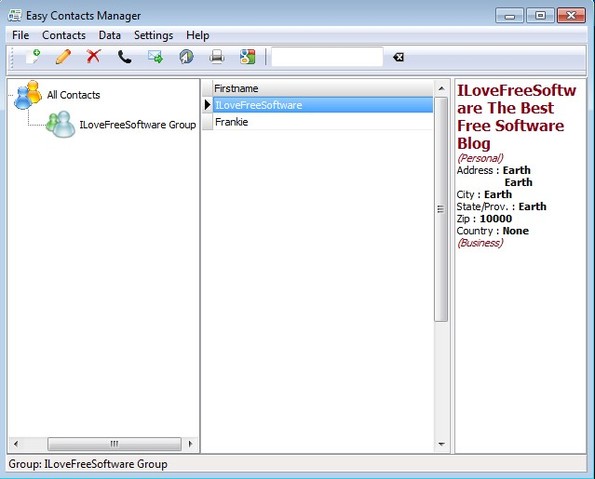Click the printer icon in toolbar
Image resolution: width=595 pixels, height=479 pixels.
pos(217,57)
